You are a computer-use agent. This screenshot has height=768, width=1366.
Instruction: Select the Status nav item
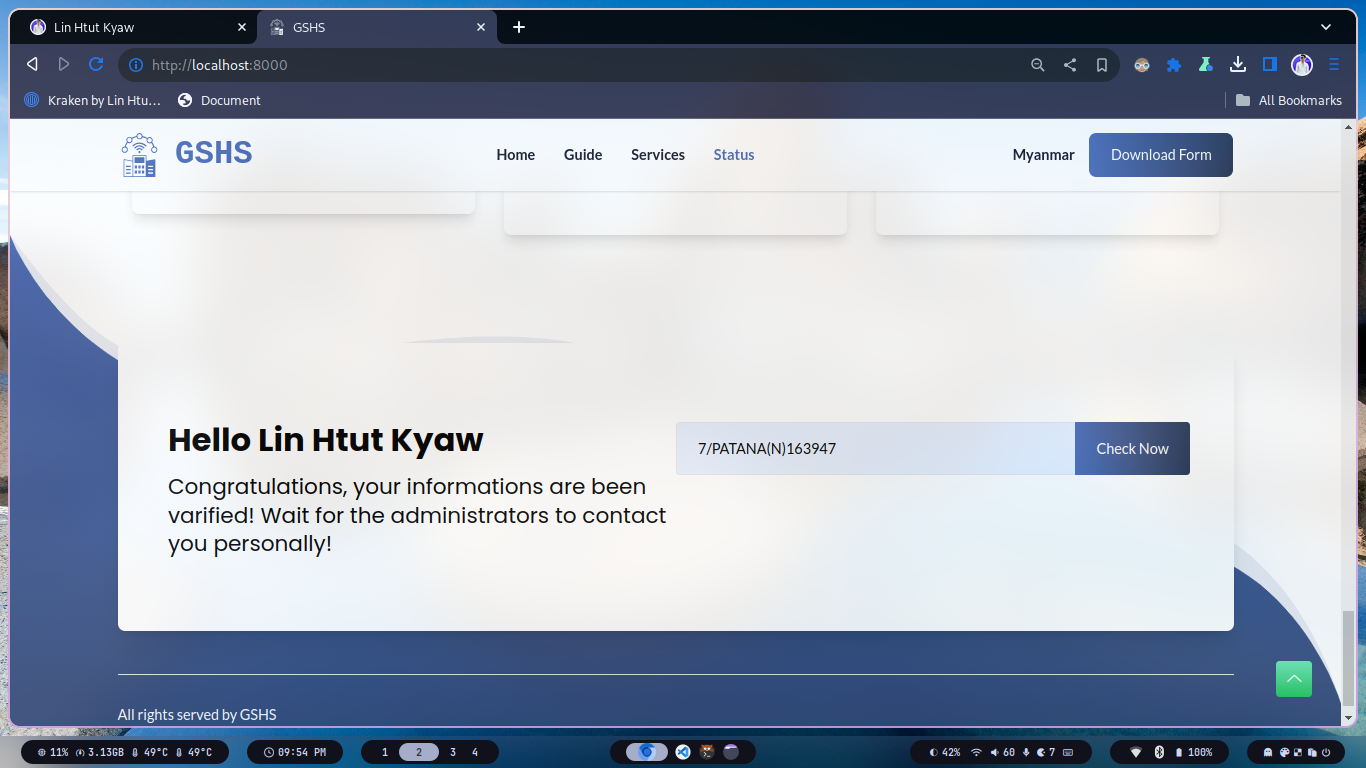pos(734,155)
